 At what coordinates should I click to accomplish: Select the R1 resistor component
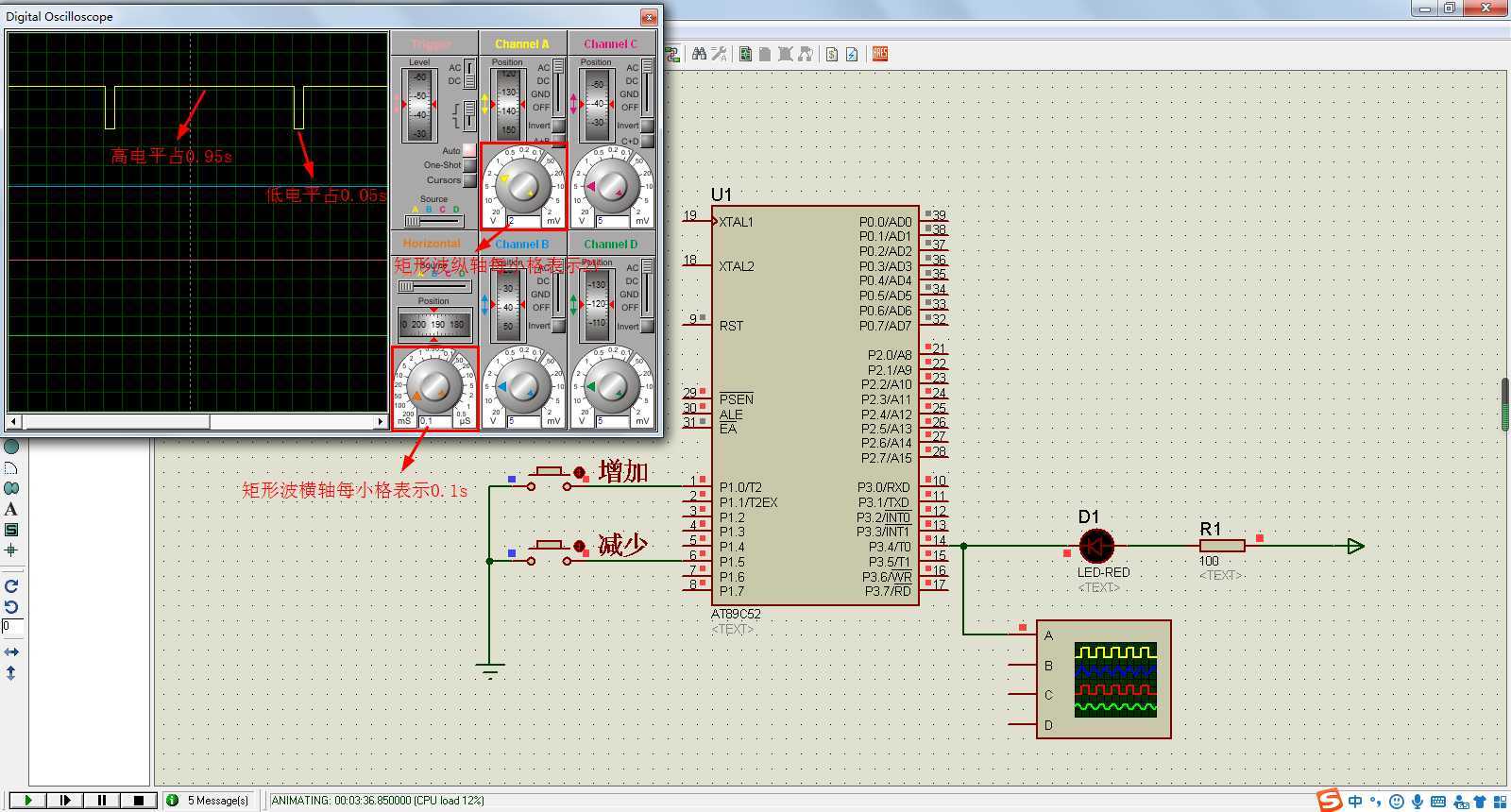pos(1222,546)
